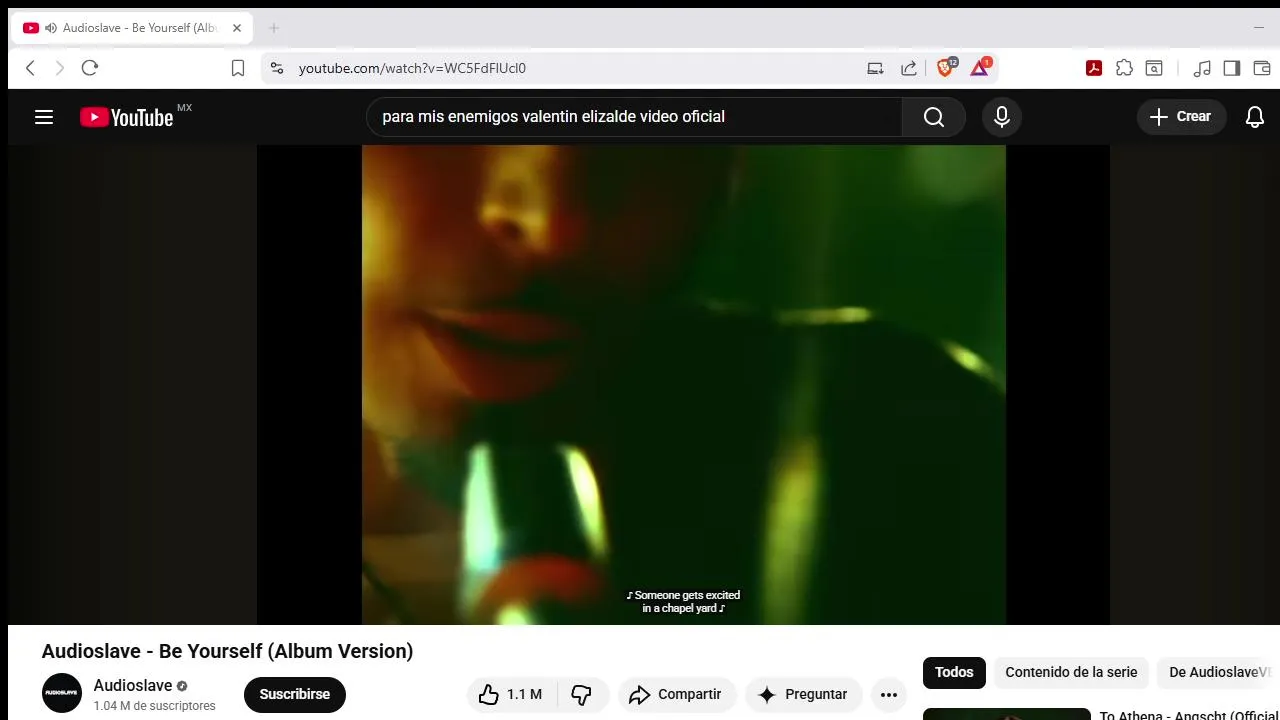Subscribe with the Suscribirse button
1280x720 pixels.
295,694
